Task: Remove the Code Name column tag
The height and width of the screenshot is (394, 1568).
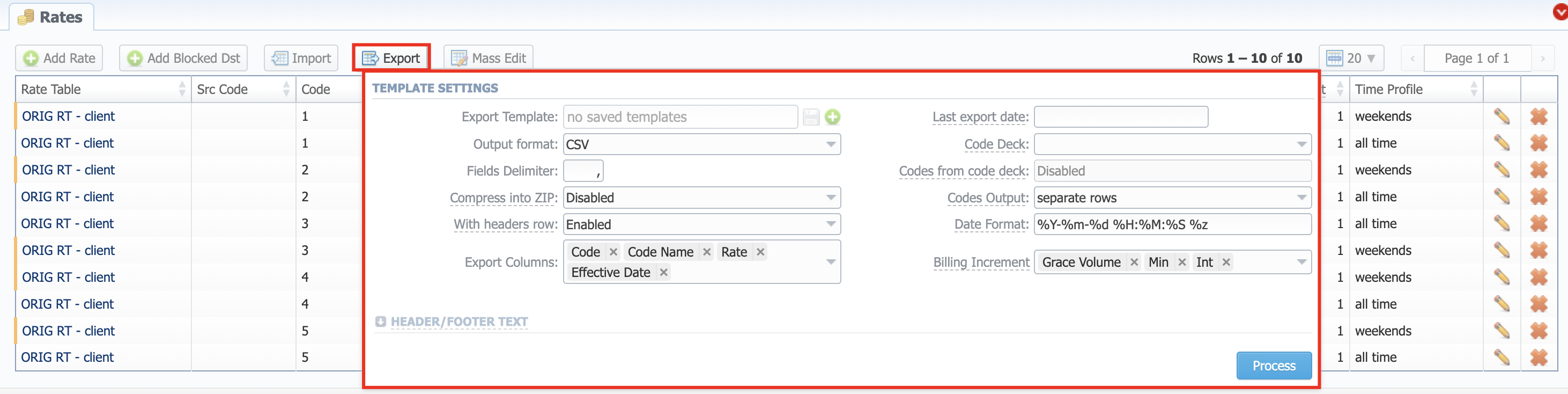Action: 707,252
